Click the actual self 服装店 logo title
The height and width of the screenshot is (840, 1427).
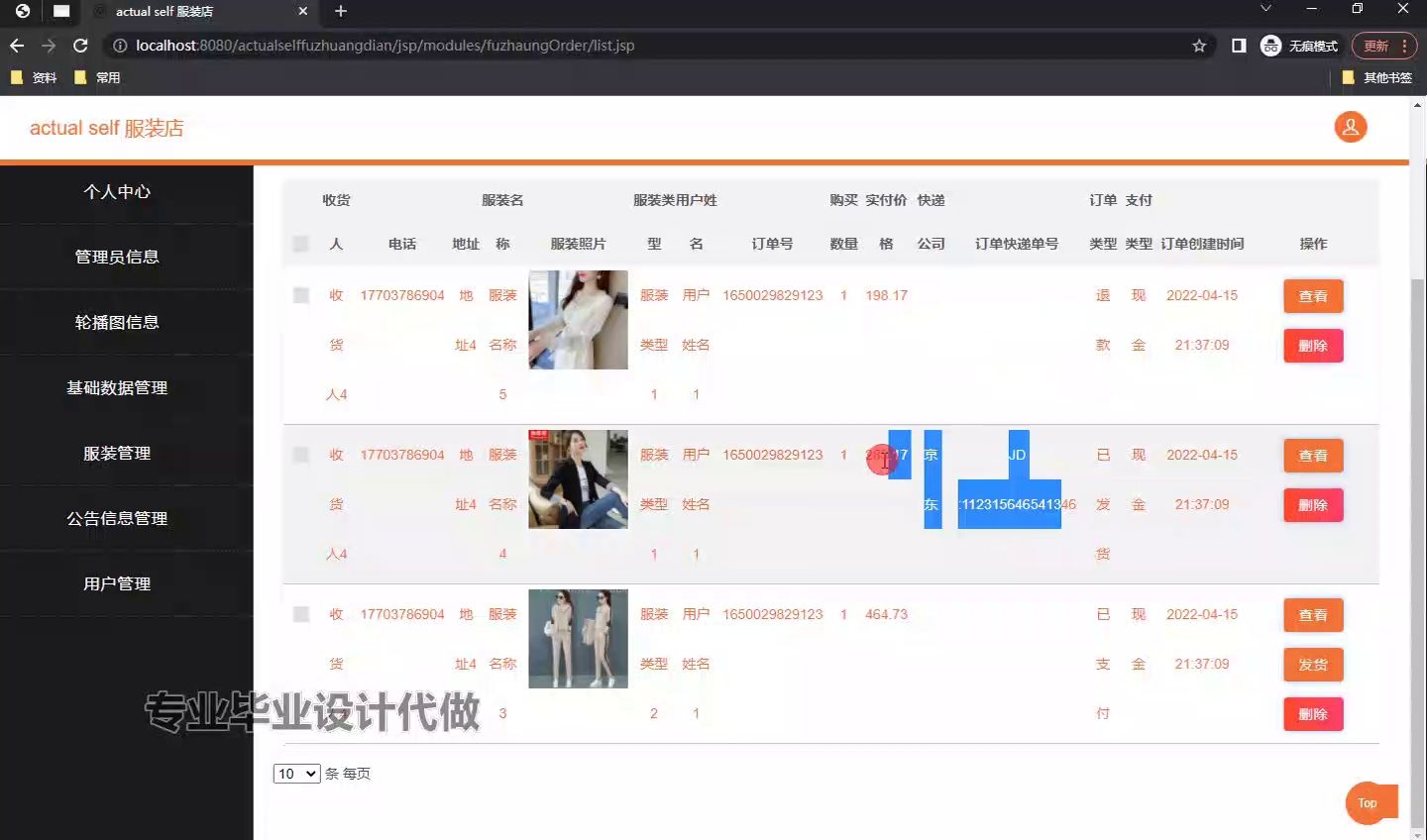coord(106,128)
